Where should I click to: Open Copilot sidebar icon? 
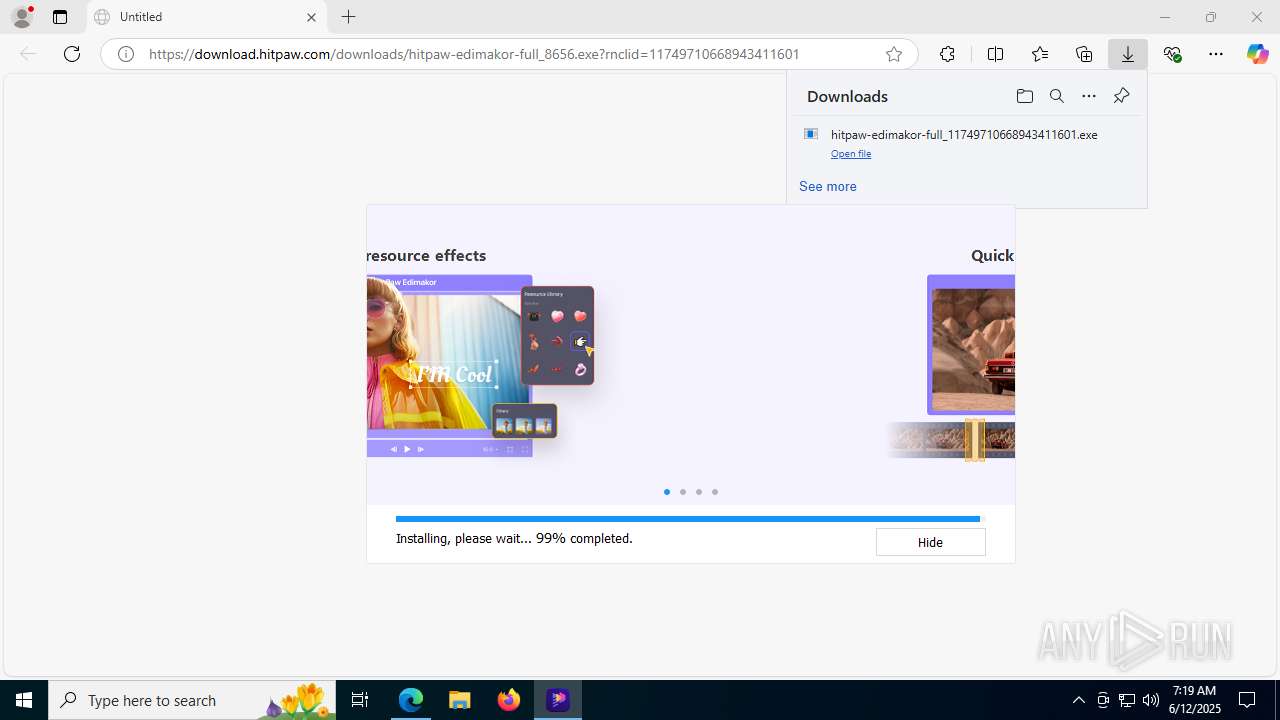[x=1258, y=54]
